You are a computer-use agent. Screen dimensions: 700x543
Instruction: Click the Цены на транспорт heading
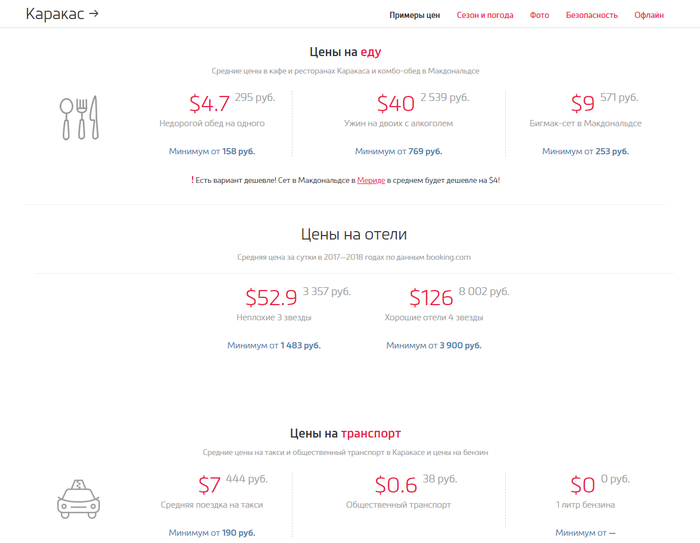(x=345, y=433)
